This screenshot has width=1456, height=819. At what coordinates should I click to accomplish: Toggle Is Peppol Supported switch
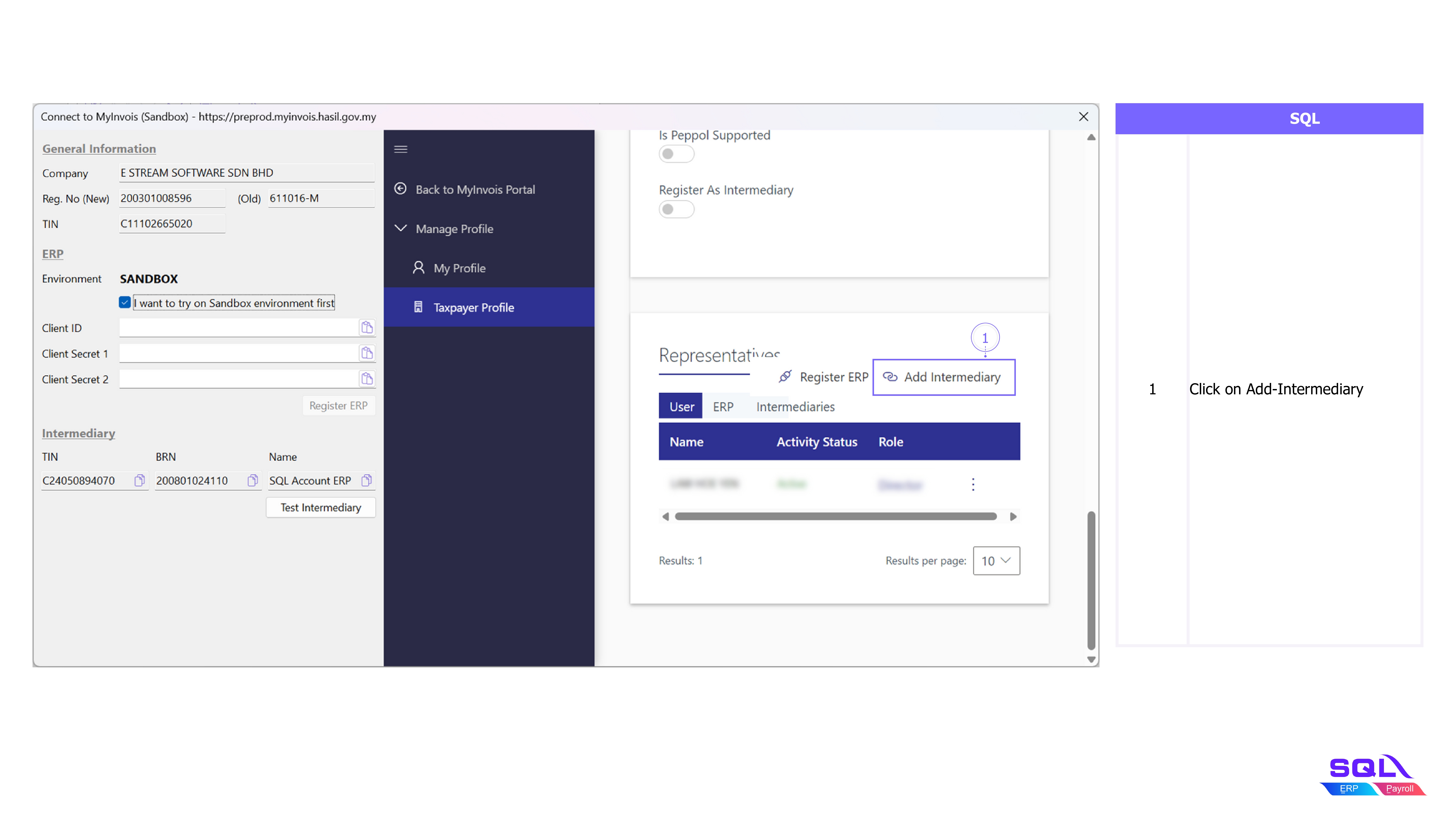tap(676, 154)
